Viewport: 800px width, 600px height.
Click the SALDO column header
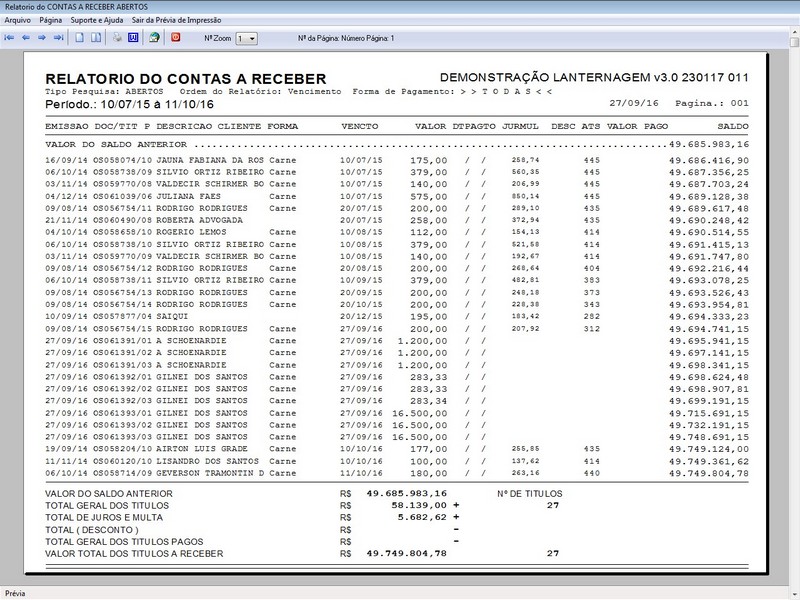(x=733, y=127)
